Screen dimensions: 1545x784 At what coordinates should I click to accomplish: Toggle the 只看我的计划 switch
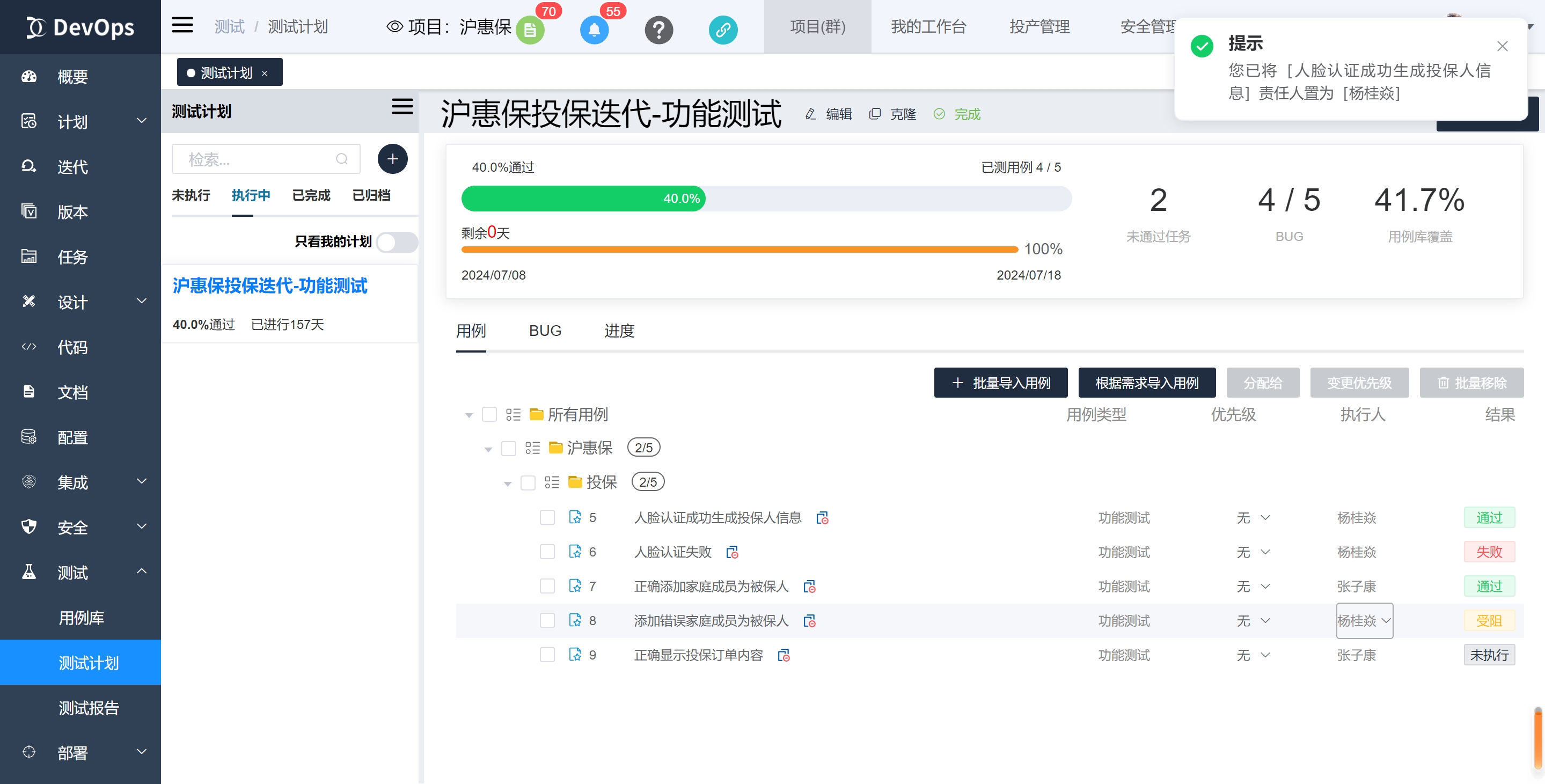(x=397, y=241)
